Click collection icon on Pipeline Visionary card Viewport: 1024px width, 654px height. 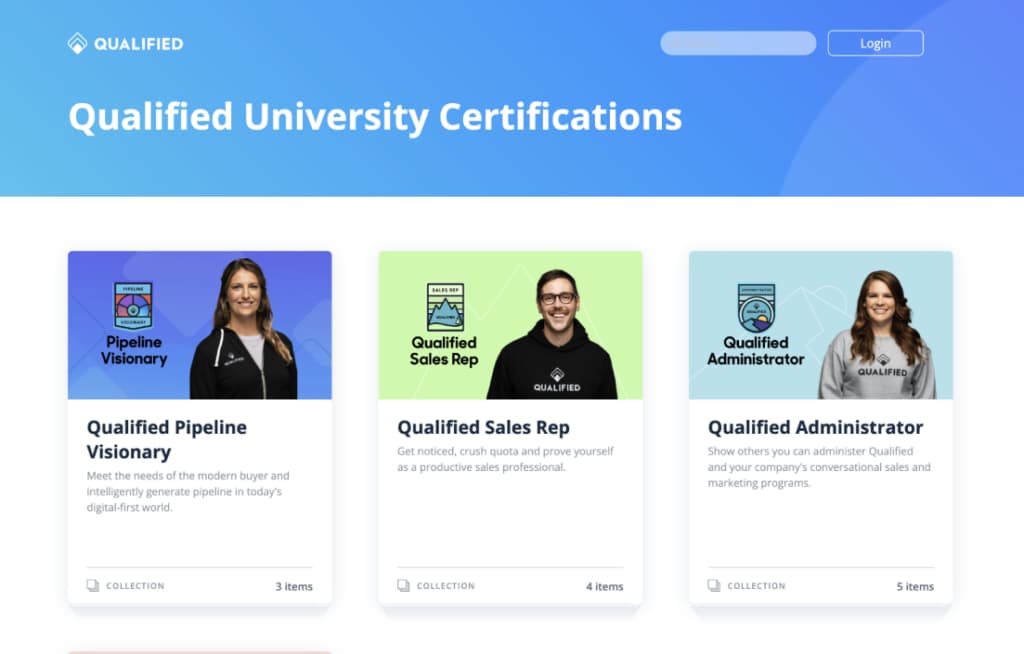(93, 586)
